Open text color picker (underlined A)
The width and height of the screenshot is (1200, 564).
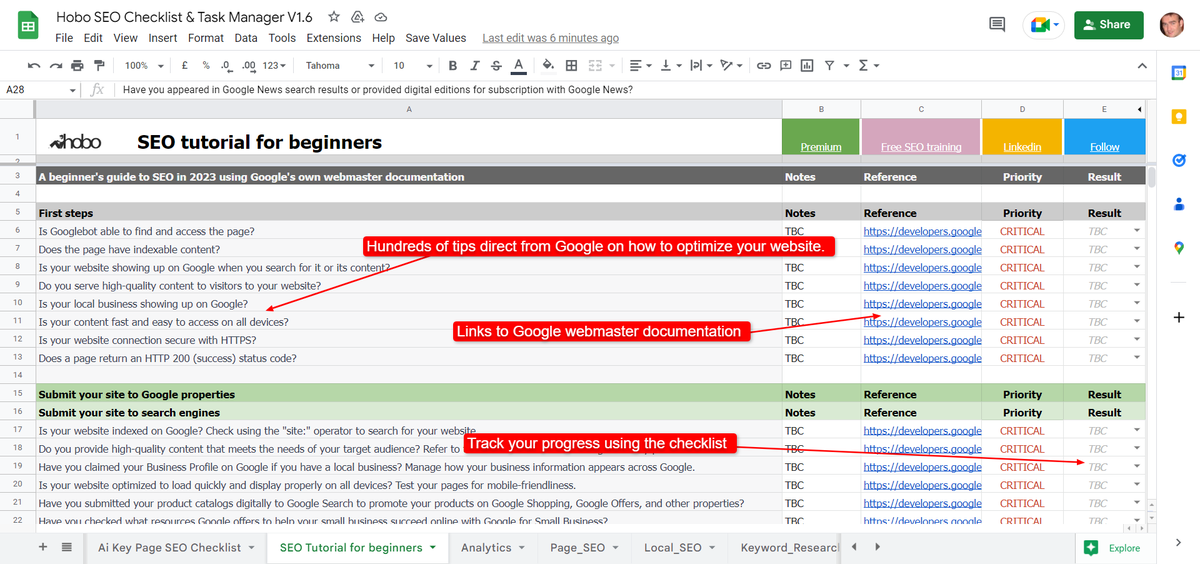coord(518,66)
